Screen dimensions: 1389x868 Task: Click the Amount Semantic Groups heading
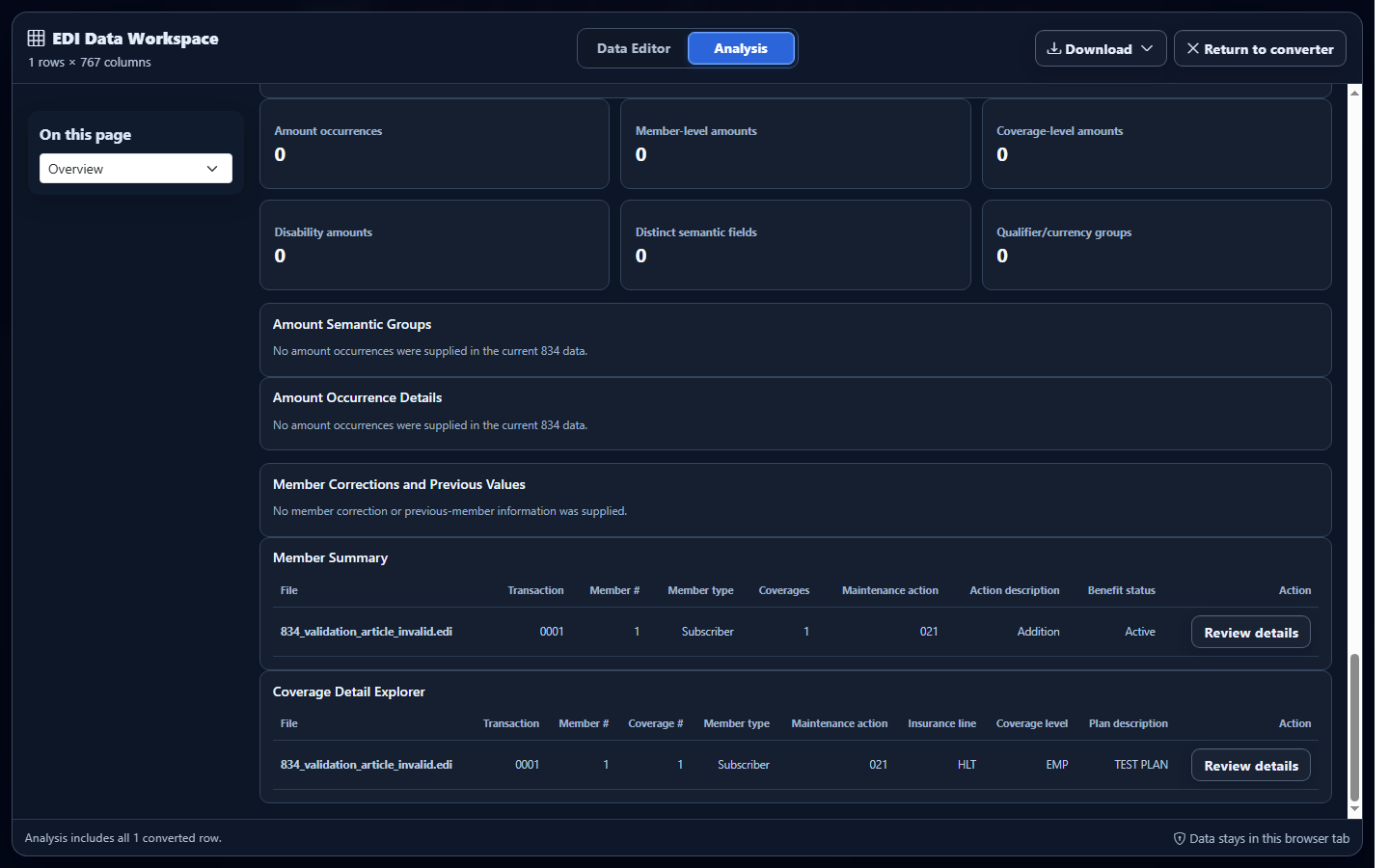point(352,324)
